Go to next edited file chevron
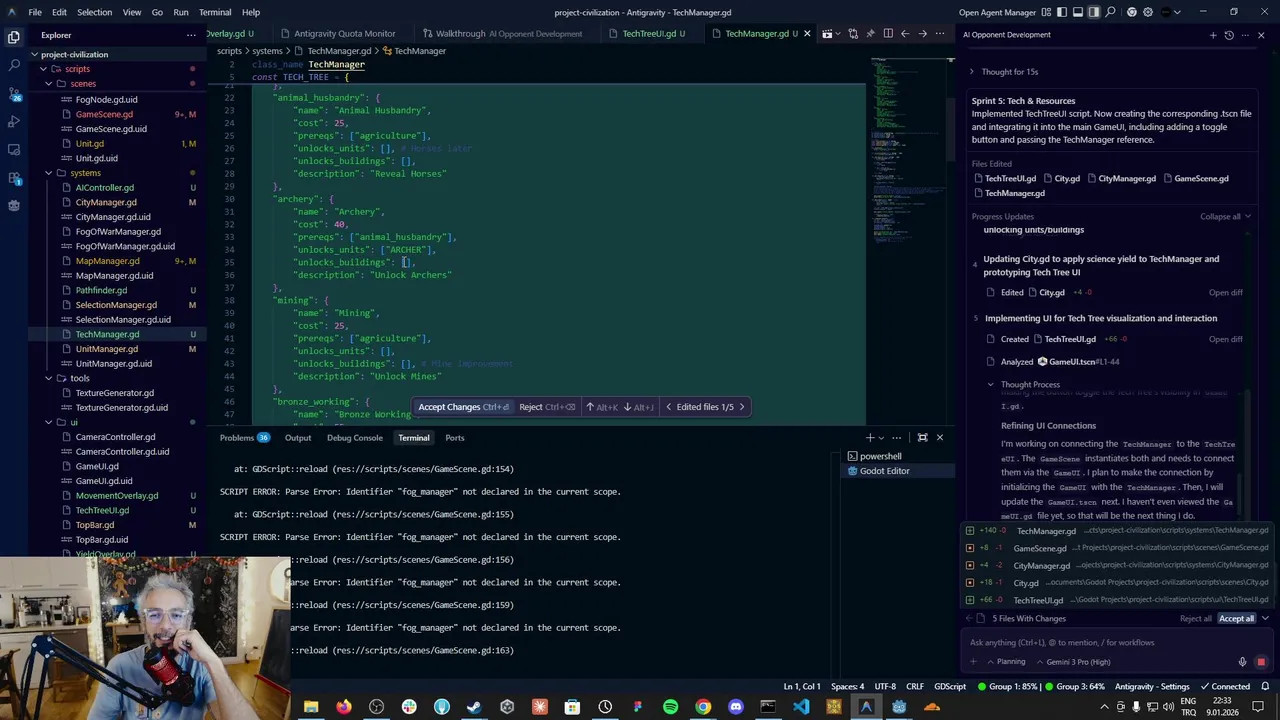1280x720 pixels. pyautogui.click(x=741, y=407)
